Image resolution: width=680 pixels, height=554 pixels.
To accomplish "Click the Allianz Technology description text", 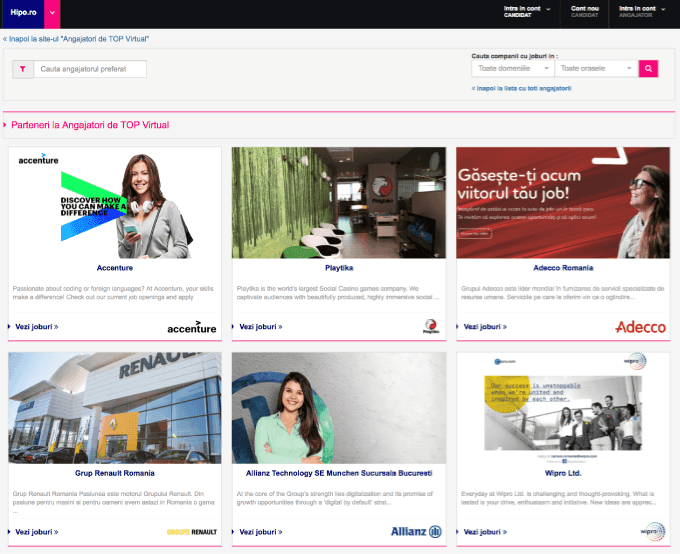I will (335, 498).
